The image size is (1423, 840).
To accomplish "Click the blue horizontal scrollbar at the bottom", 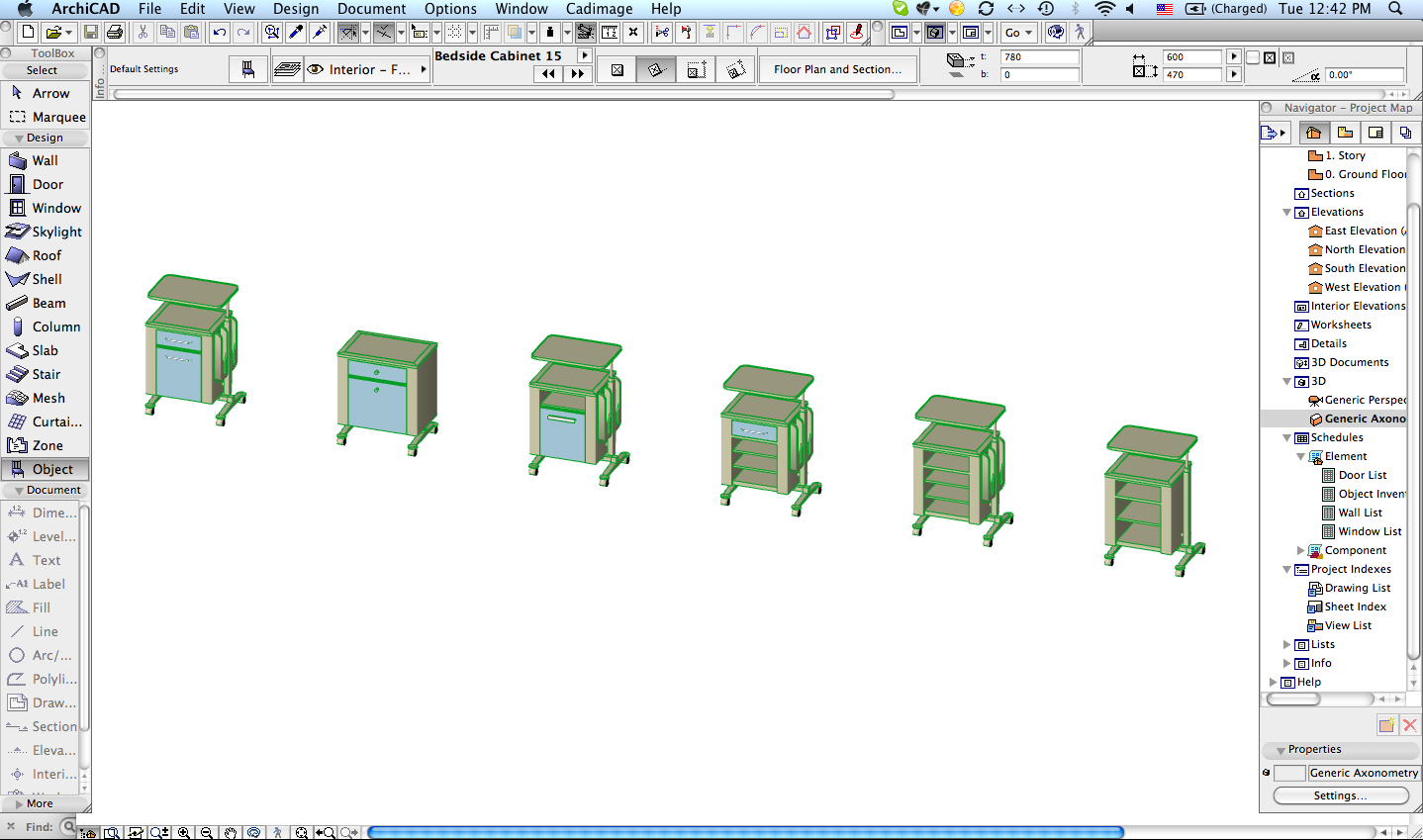I will tap(745, 832).
